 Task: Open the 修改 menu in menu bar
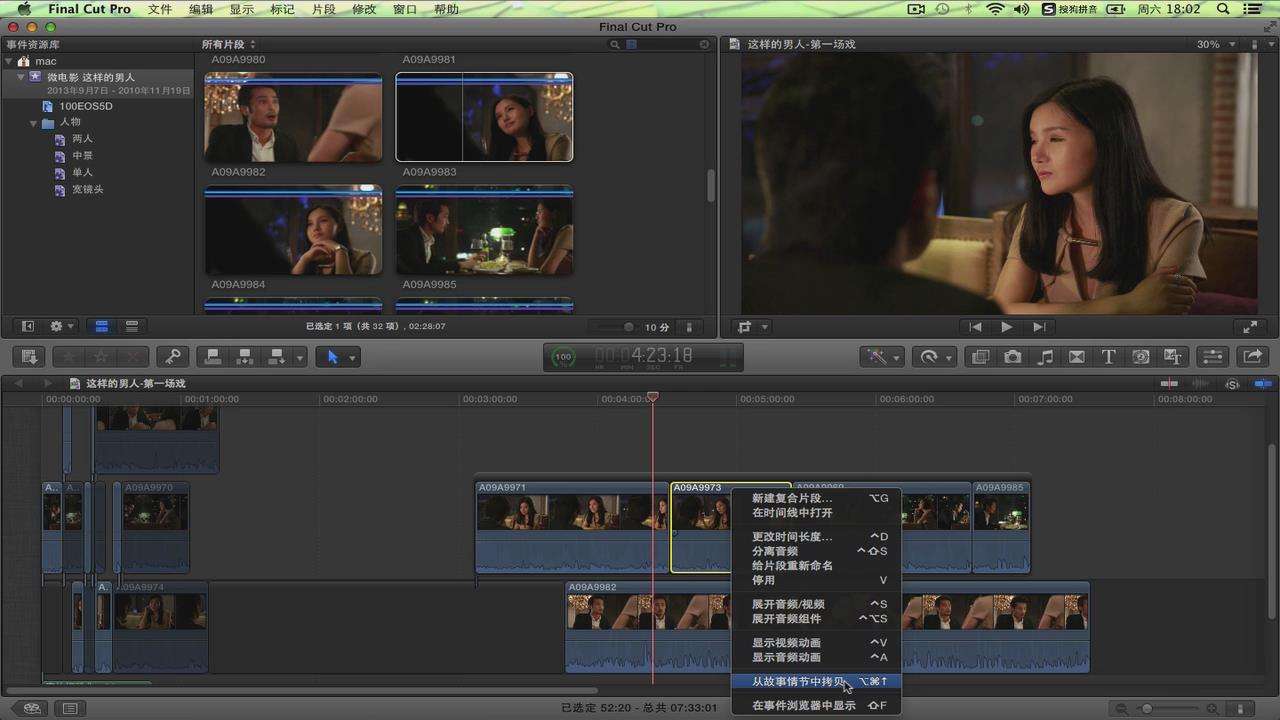(364, 9)
